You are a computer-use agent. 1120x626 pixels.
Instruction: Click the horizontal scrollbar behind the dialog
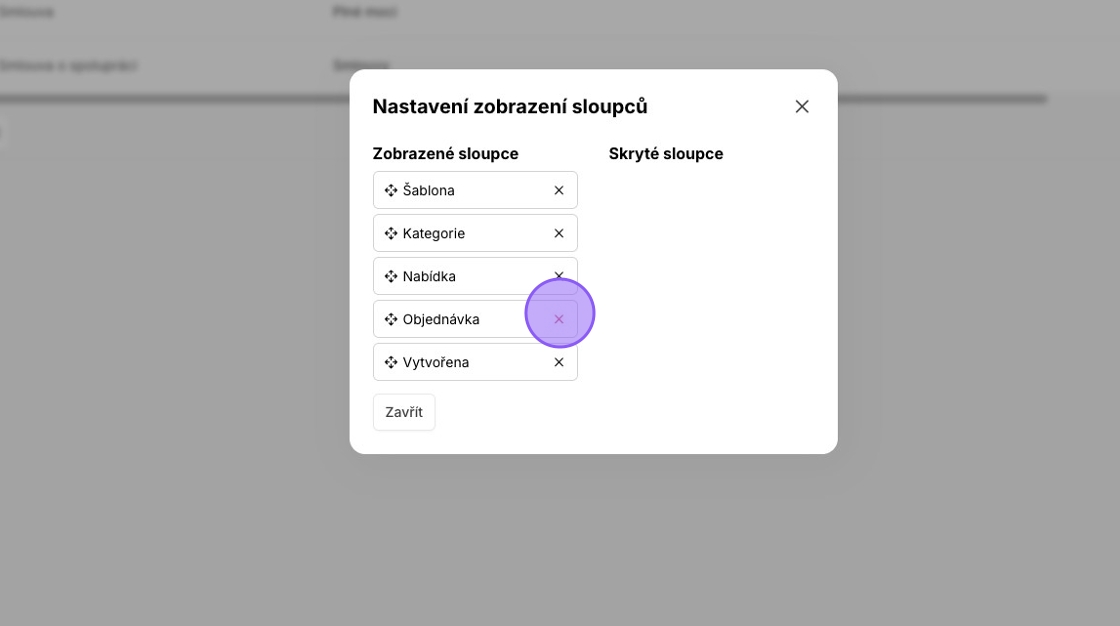pos(941,99)
